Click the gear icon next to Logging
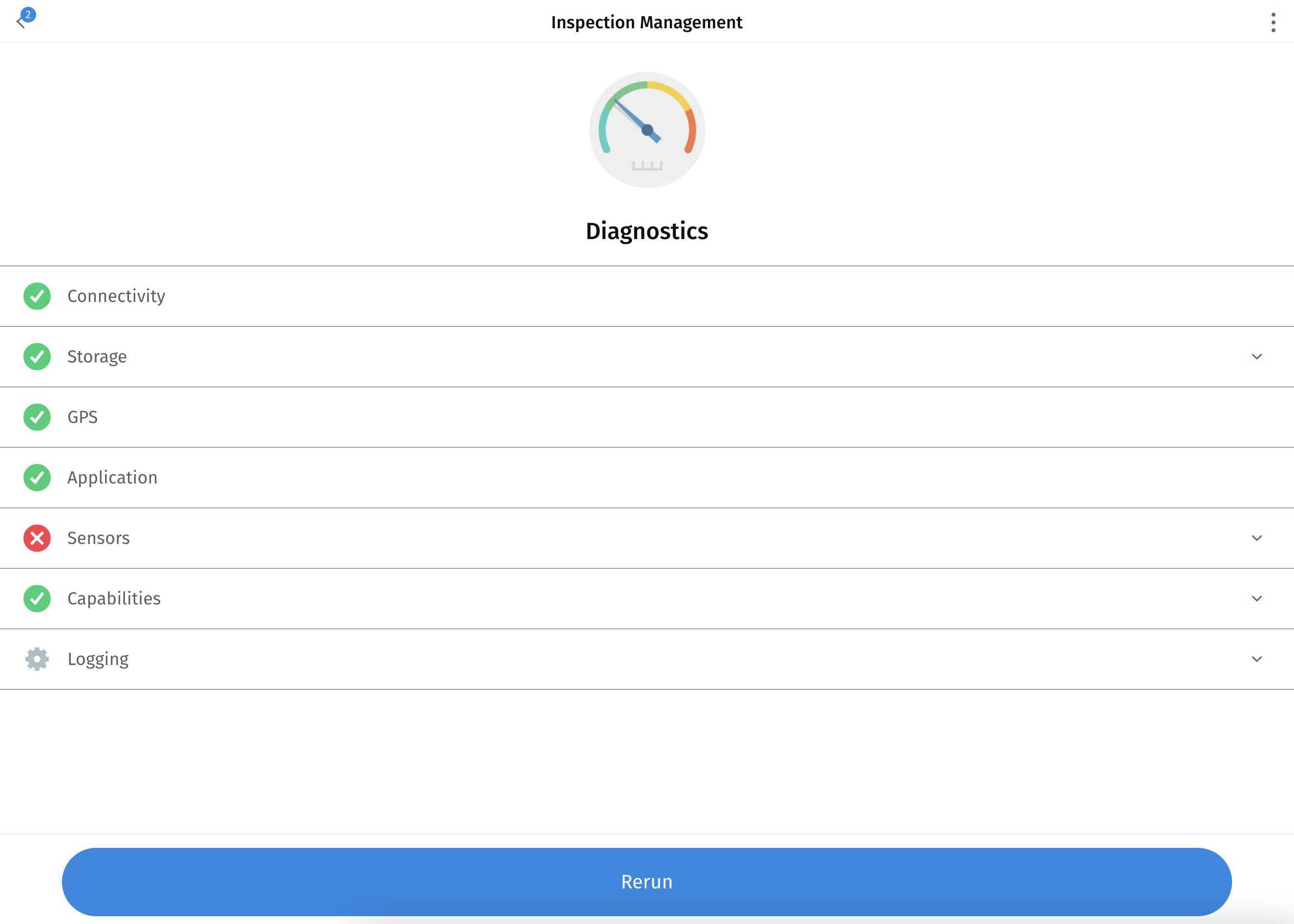The image size is (1294, 924). tap(37, 659)
